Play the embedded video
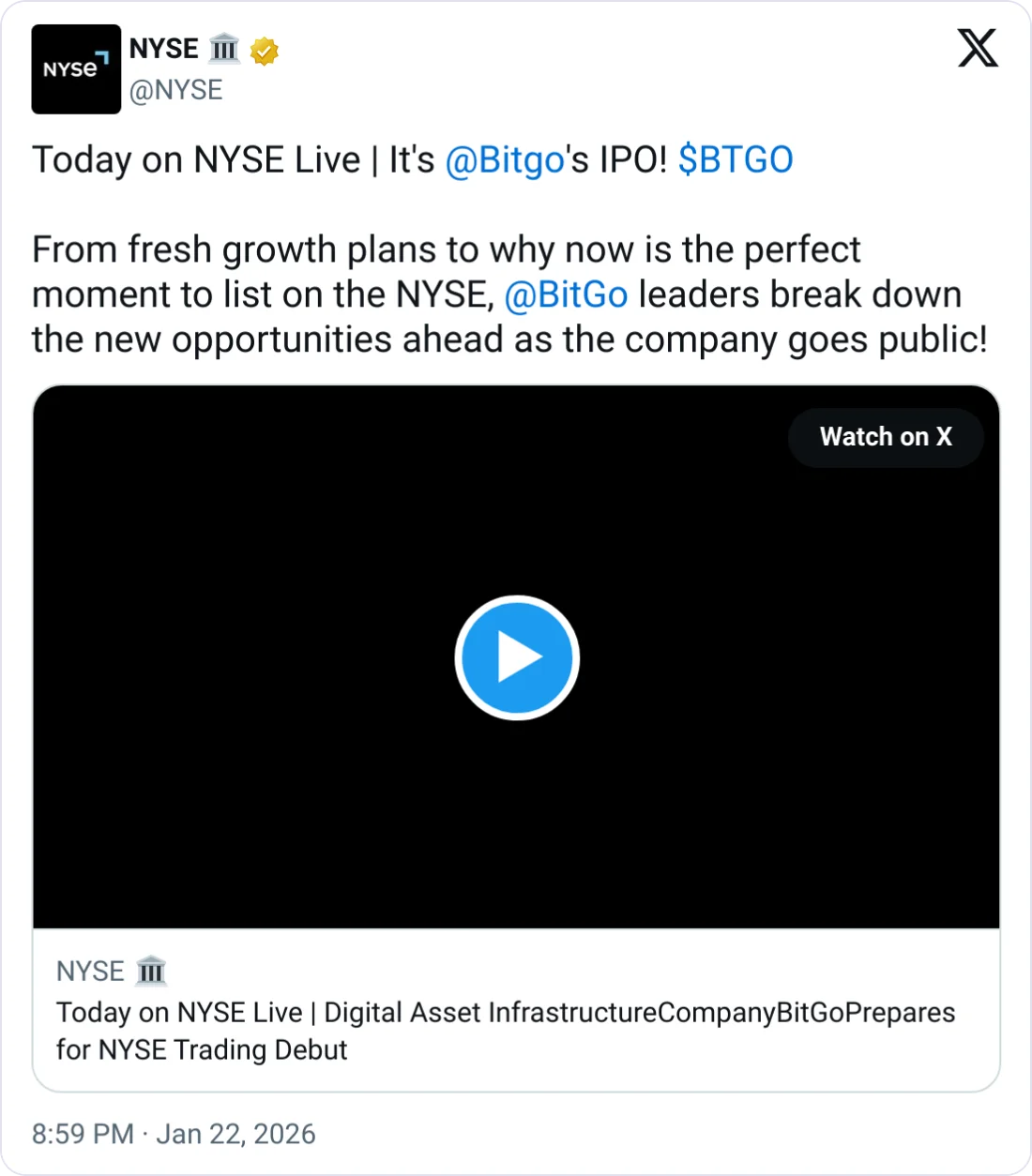The width and height of the screenshot is (1032, 1176). (517, 657)
